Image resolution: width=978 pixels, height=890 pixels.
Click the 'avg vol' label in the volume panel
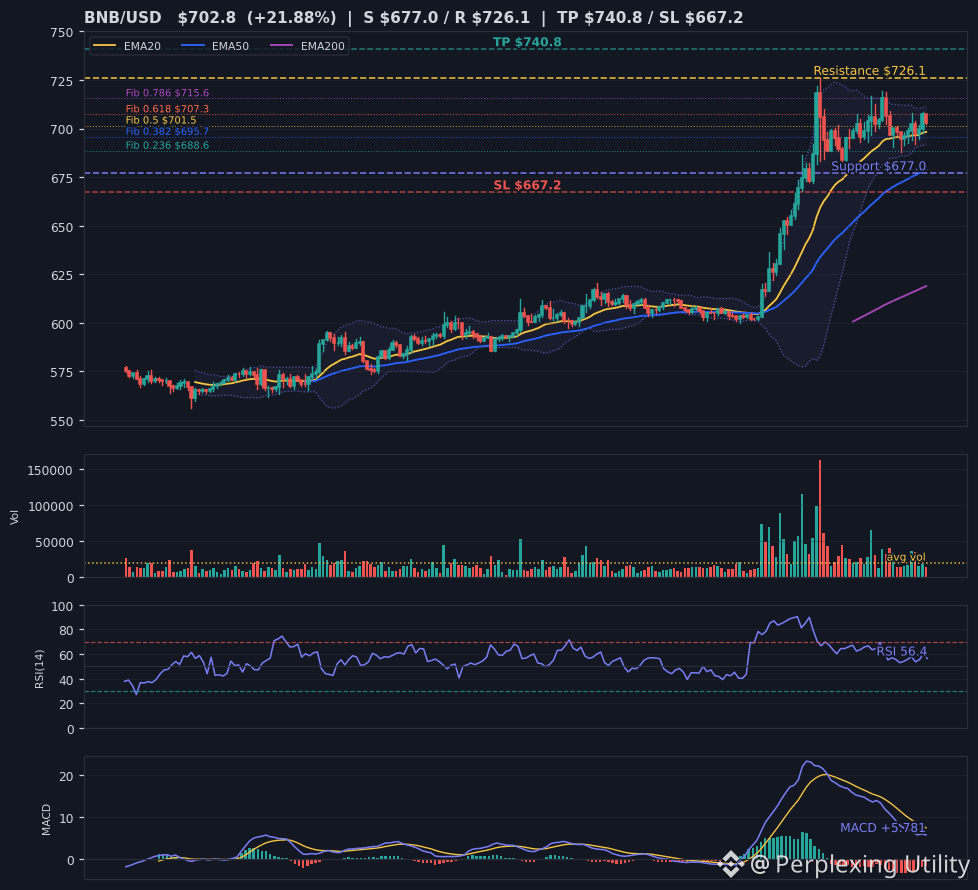coord(906,557)
